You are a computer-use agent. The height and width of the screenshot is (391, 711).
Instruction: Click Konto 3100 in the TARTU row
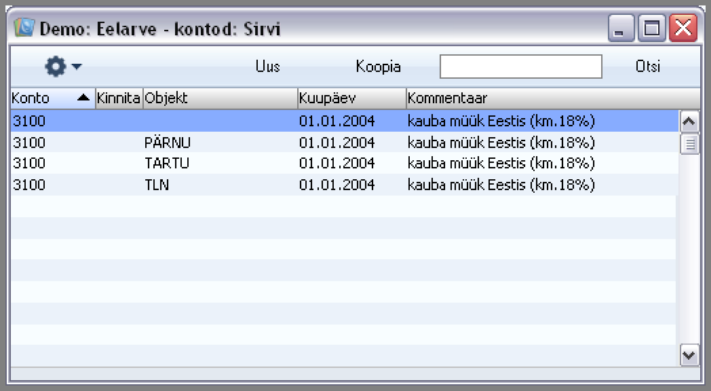(x=29, y=163)
